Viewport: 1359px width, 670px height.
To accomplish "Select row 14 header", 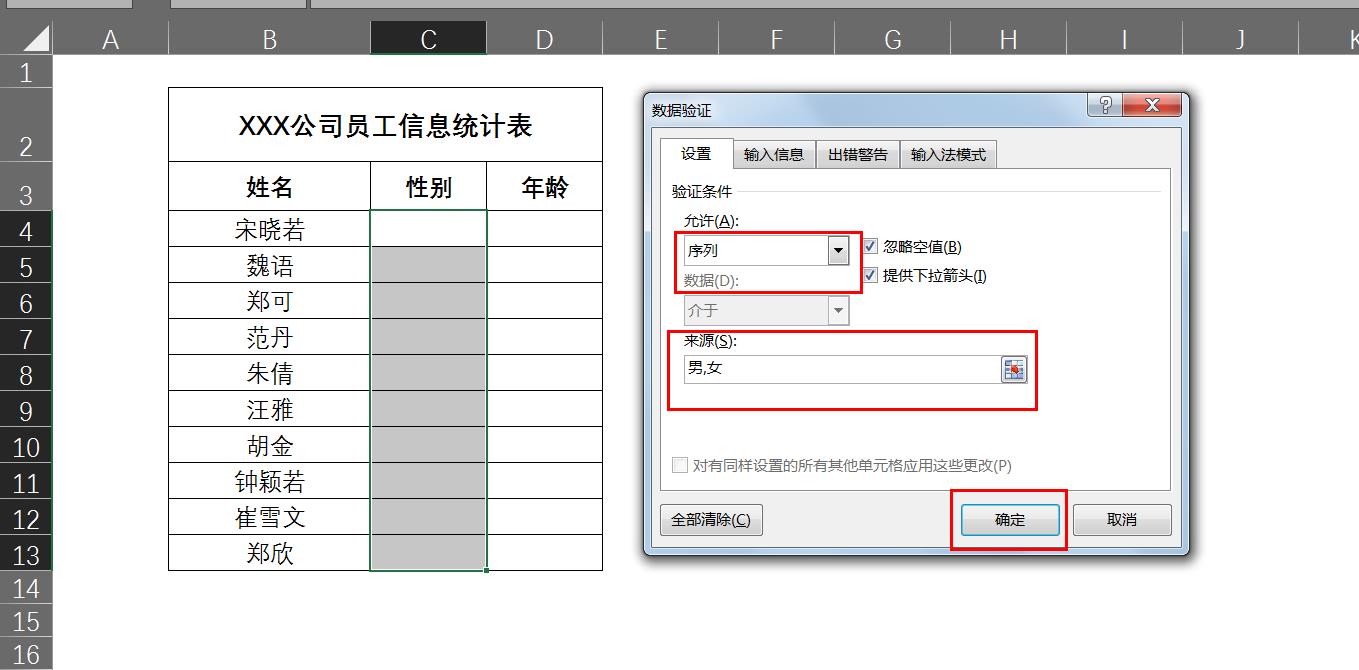I will coord(26,589).
